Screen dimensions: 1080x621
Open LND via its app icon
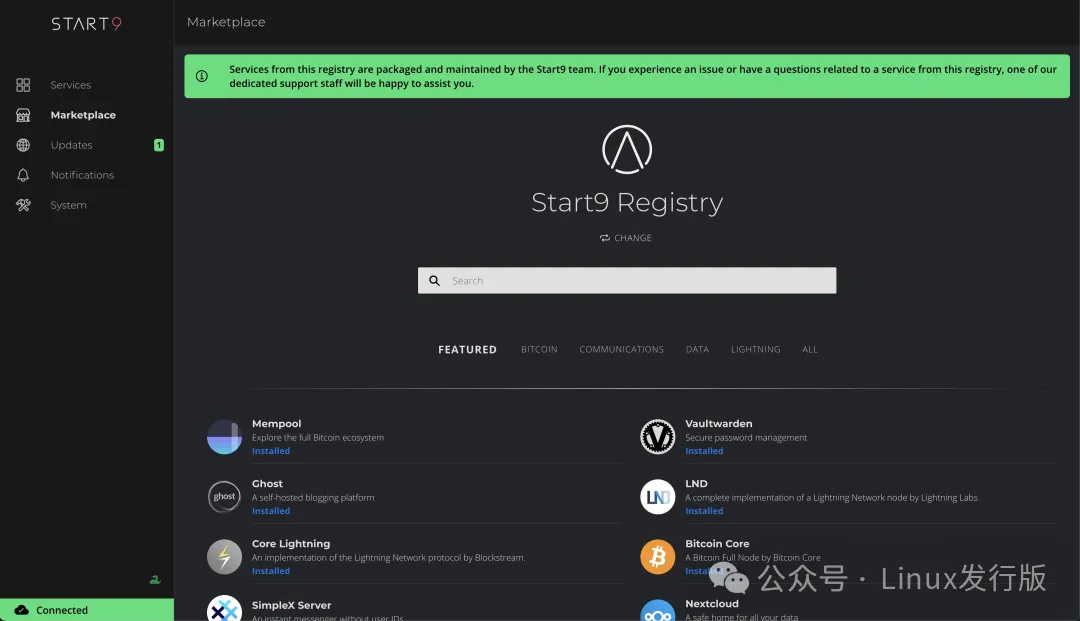tap(658, 496)
